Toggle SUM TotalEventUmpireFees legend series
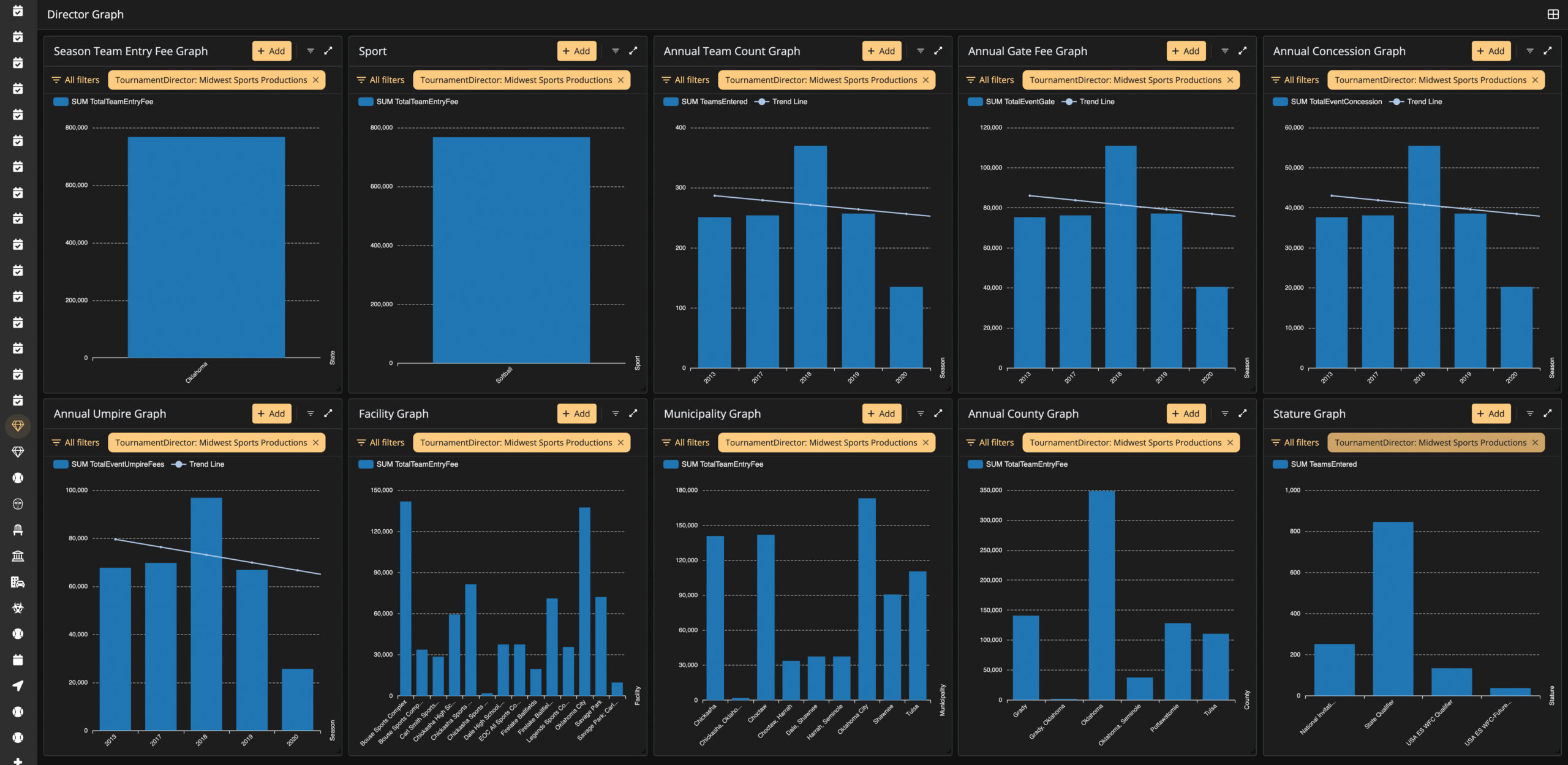The height and width of the screenshot is (765, 1568). click(109, 464)
